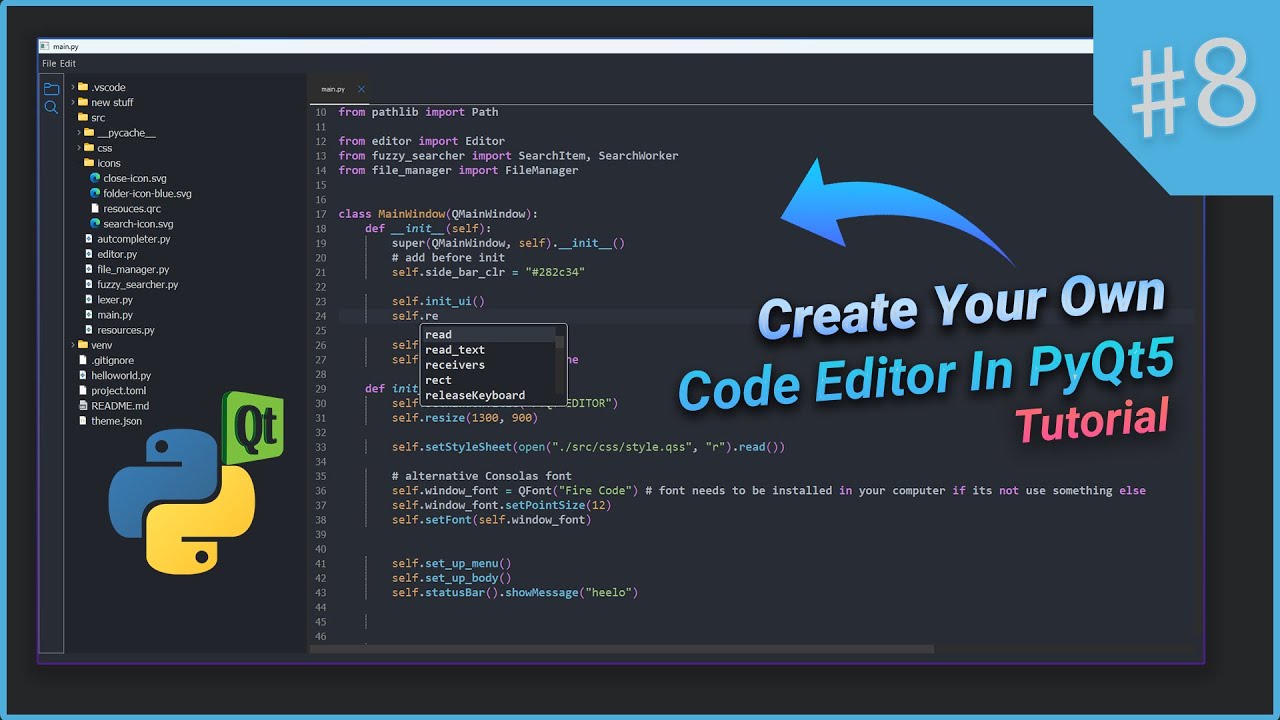Click the folder-icon-blue.svg file icon

coord(95,193)
